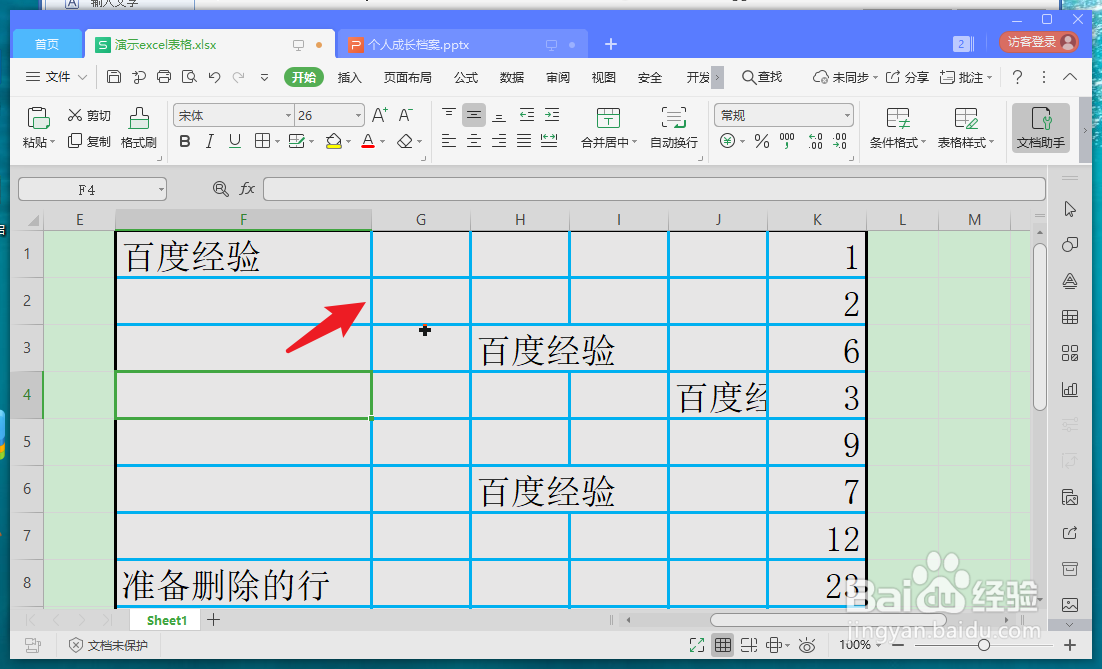Image resolution: width=1102 pixels, height=669 pixels.
Task: Click the Redo arrow icon
Action: click(x=239, y=77)
